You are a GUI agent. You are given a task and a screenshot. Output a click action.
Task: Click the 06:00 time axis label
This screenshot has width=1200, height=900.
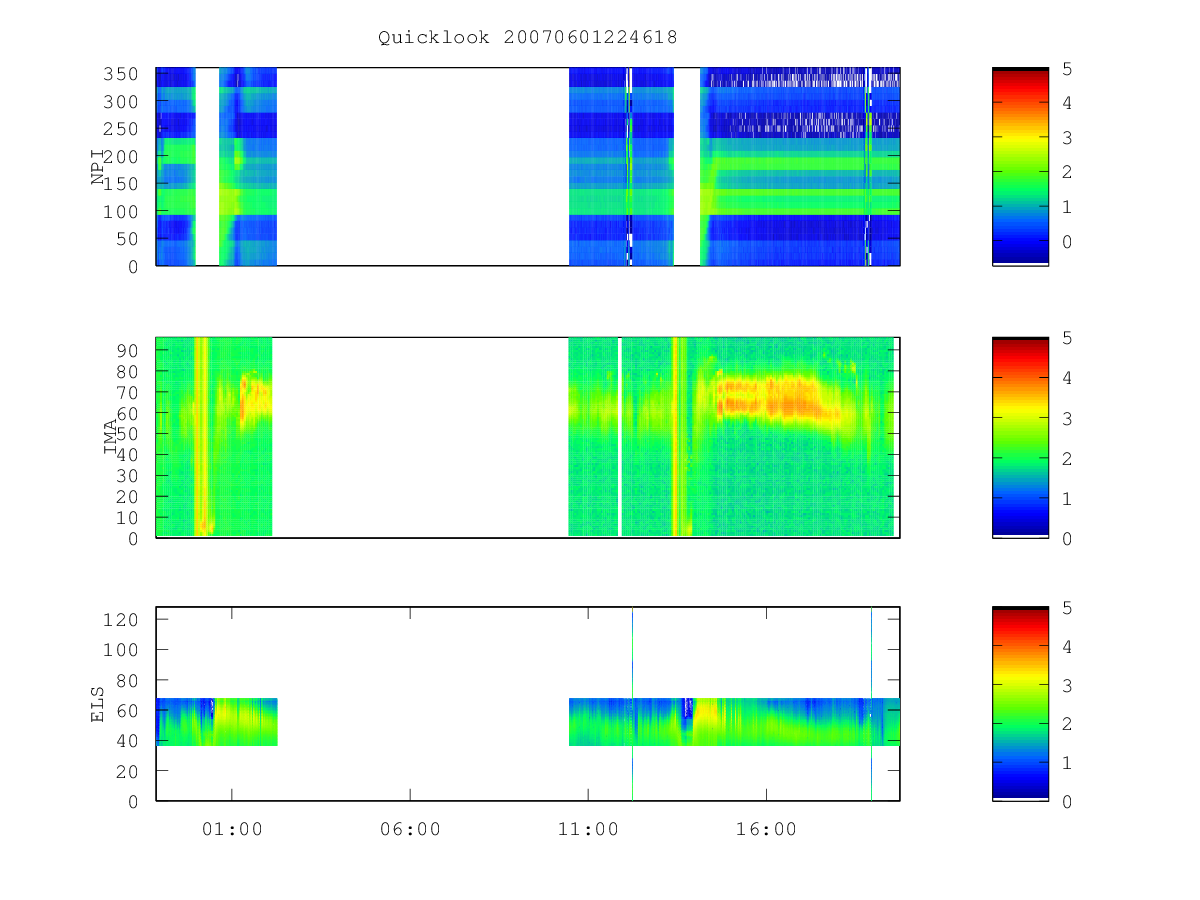point(410,829)
